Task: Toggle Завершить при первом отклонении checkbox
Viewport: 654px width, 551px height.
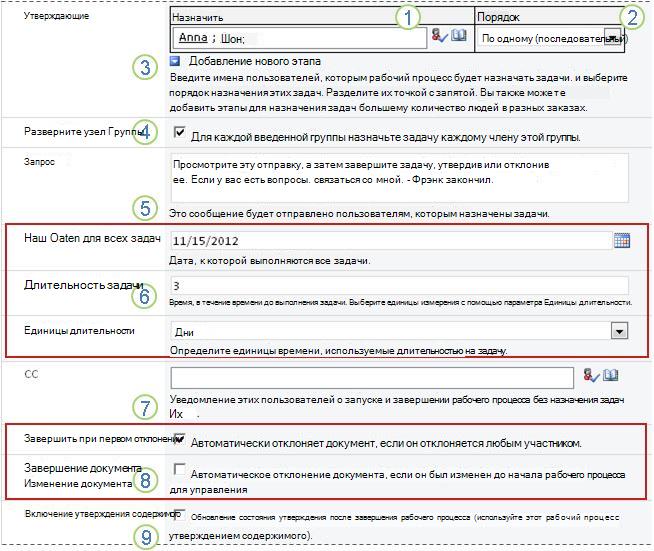Action: tap(179, 438)
